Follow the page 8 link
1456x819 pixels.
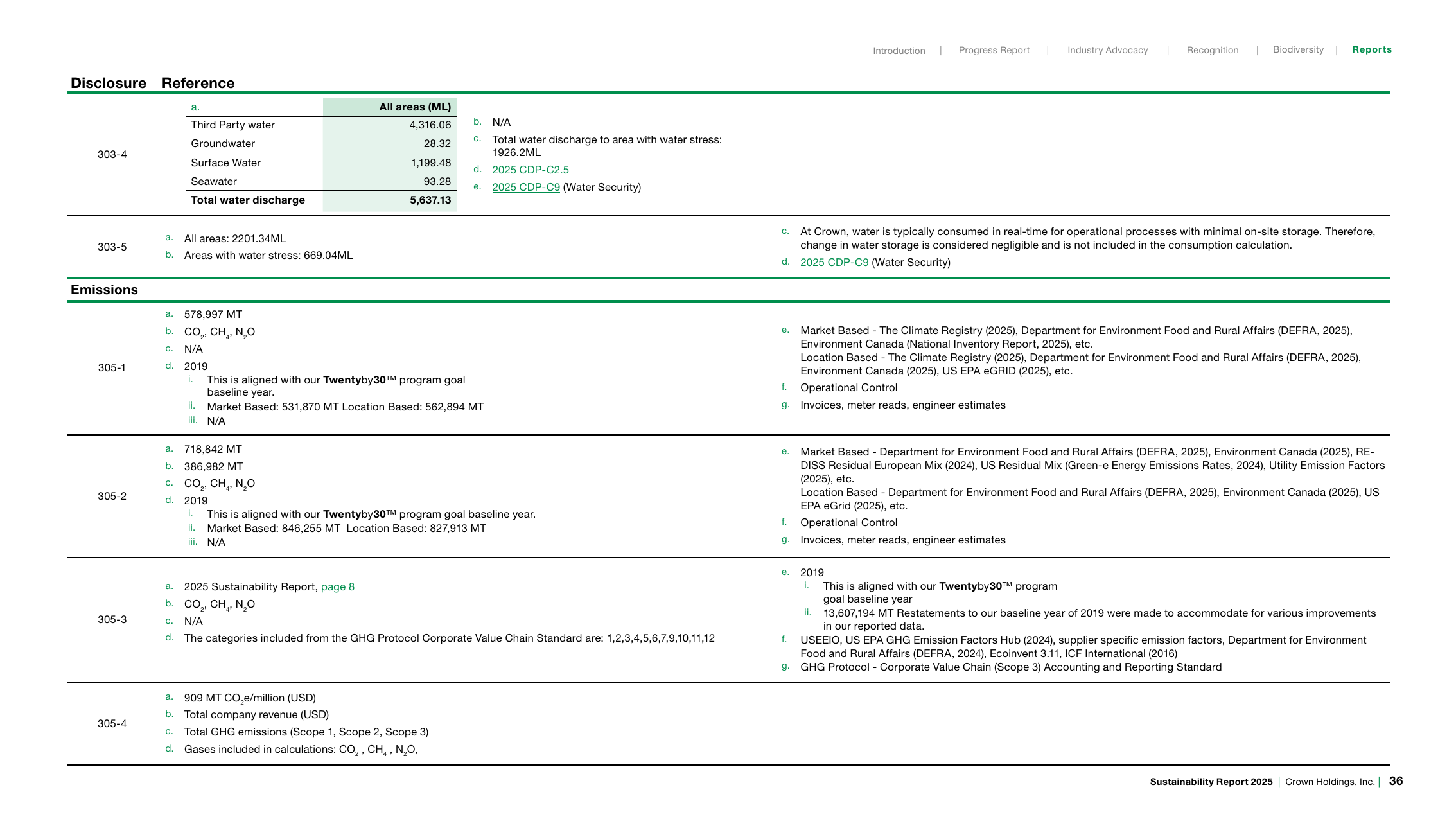338,586
